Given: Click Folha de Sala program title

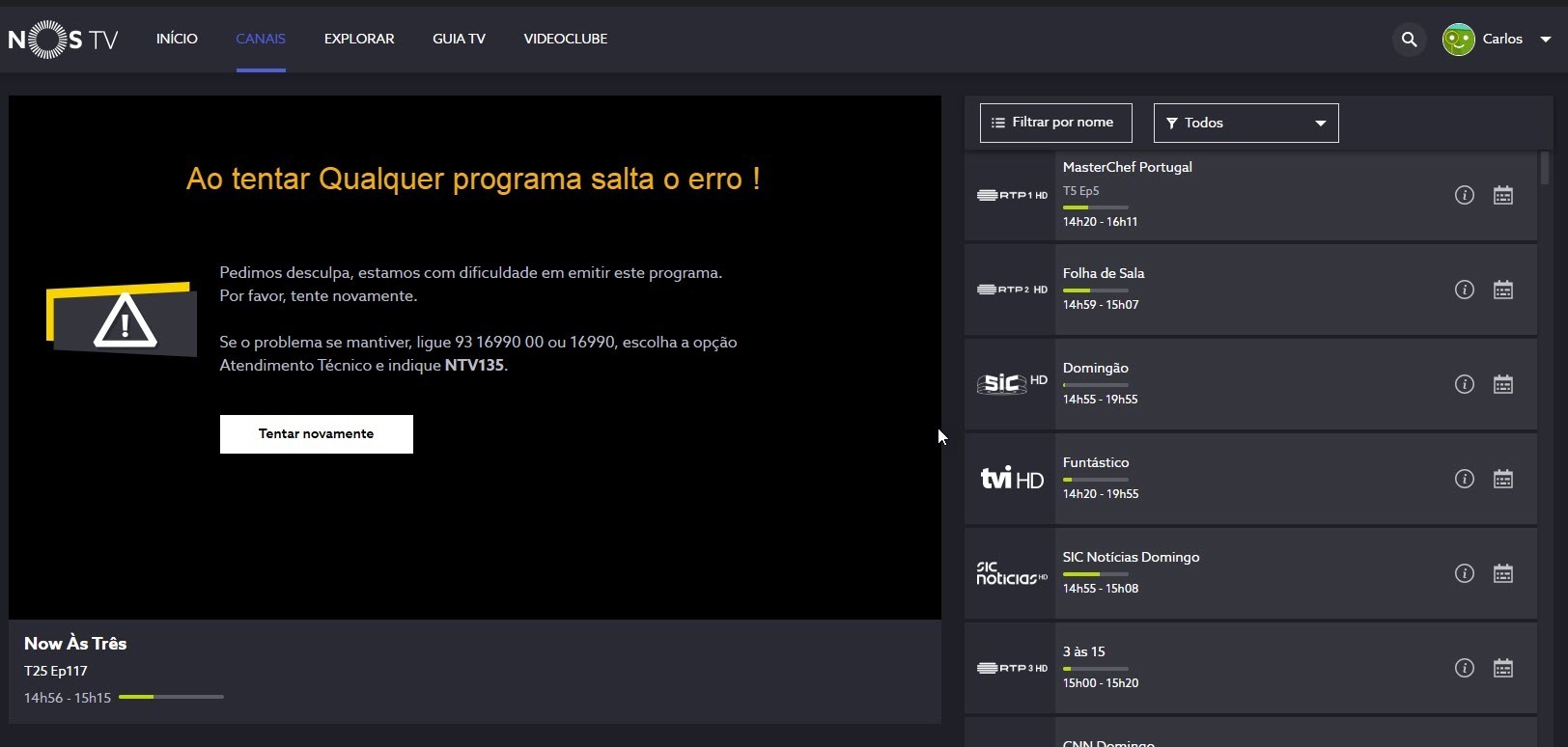Looking at the screenshot, I should coord(1104,273).
